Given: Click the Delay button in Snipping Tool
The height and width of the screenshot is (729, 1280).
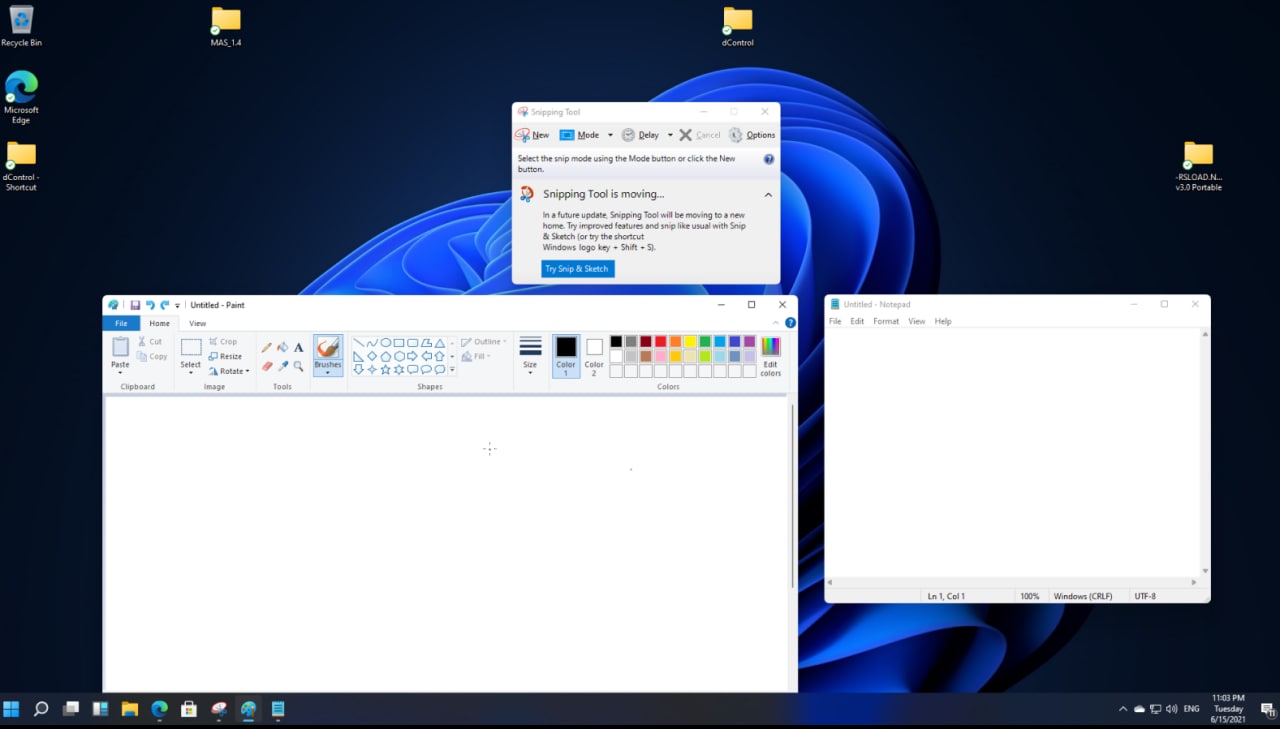Looking at the screenshot, I should click(641, 135).
